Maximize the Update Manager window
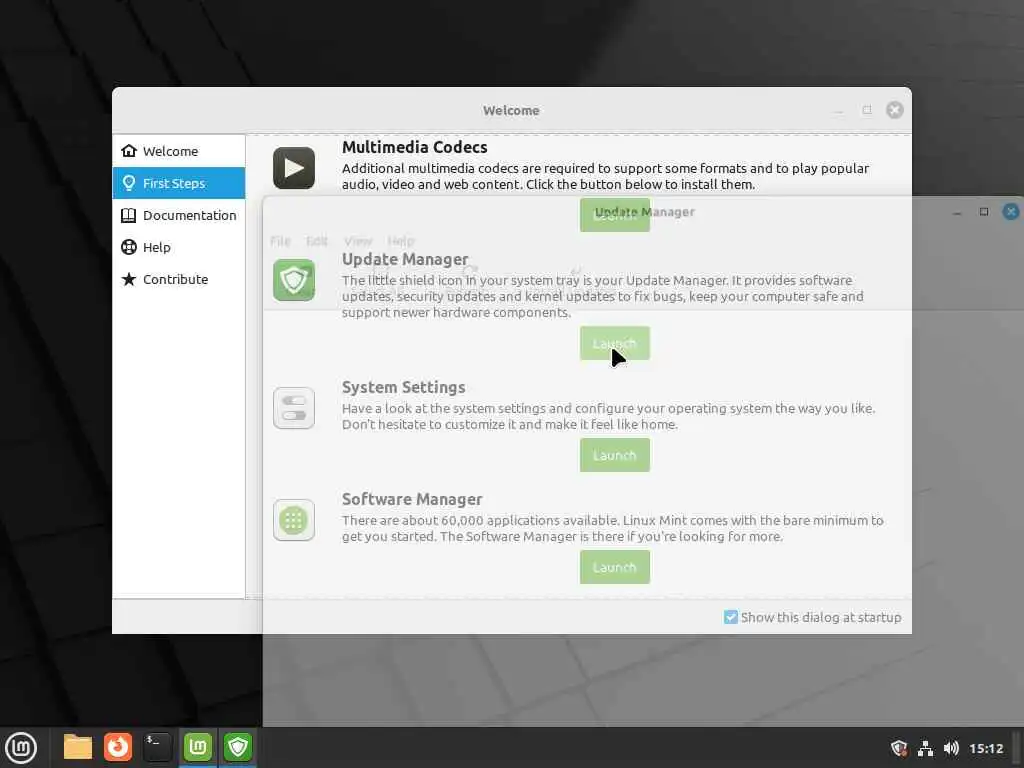The width and height of the screenshot is (1024, 768). 984,212
